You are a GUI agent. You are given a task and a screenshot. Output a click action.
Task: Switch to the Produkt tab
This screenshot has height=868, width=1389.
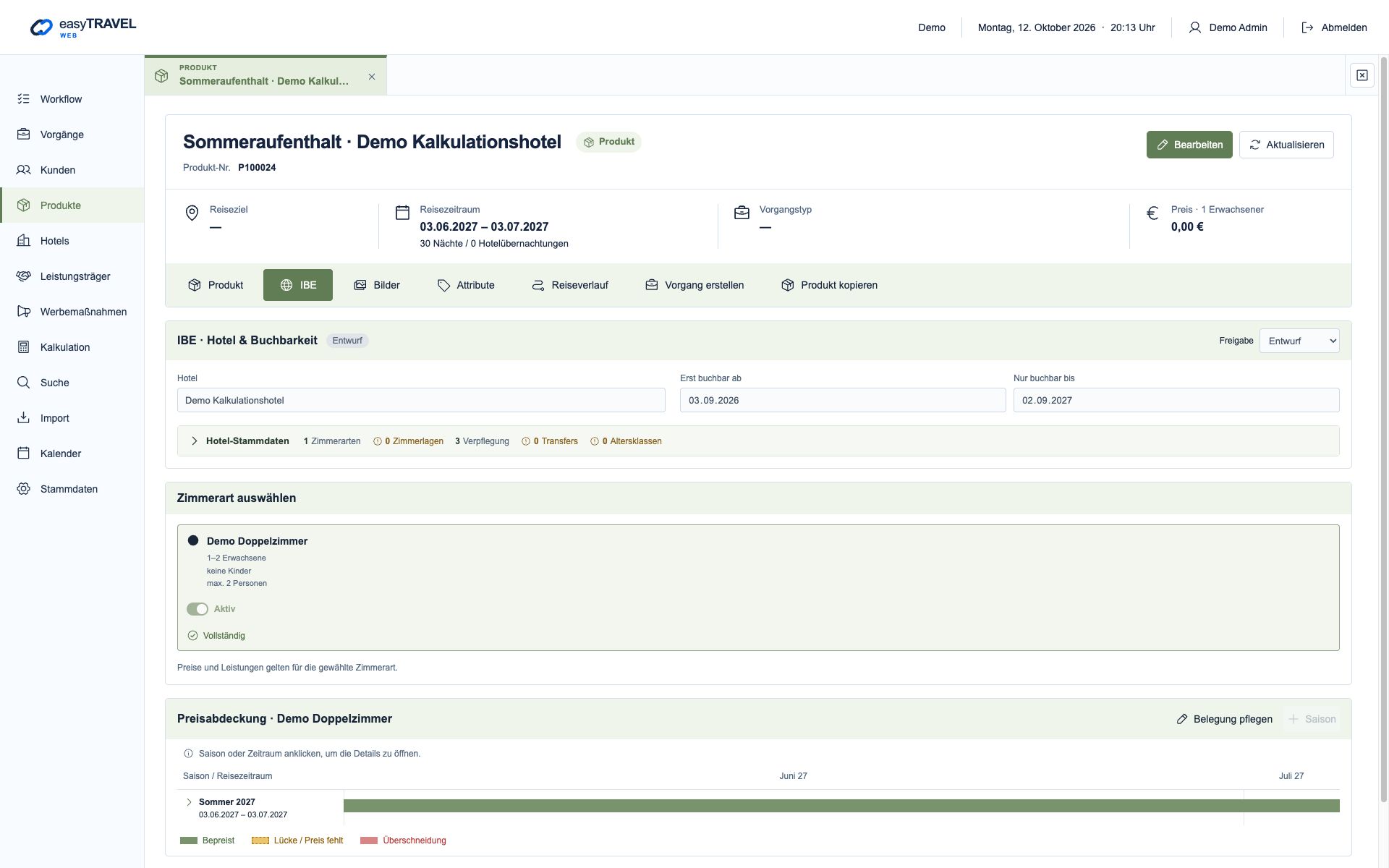click(216, 285)
